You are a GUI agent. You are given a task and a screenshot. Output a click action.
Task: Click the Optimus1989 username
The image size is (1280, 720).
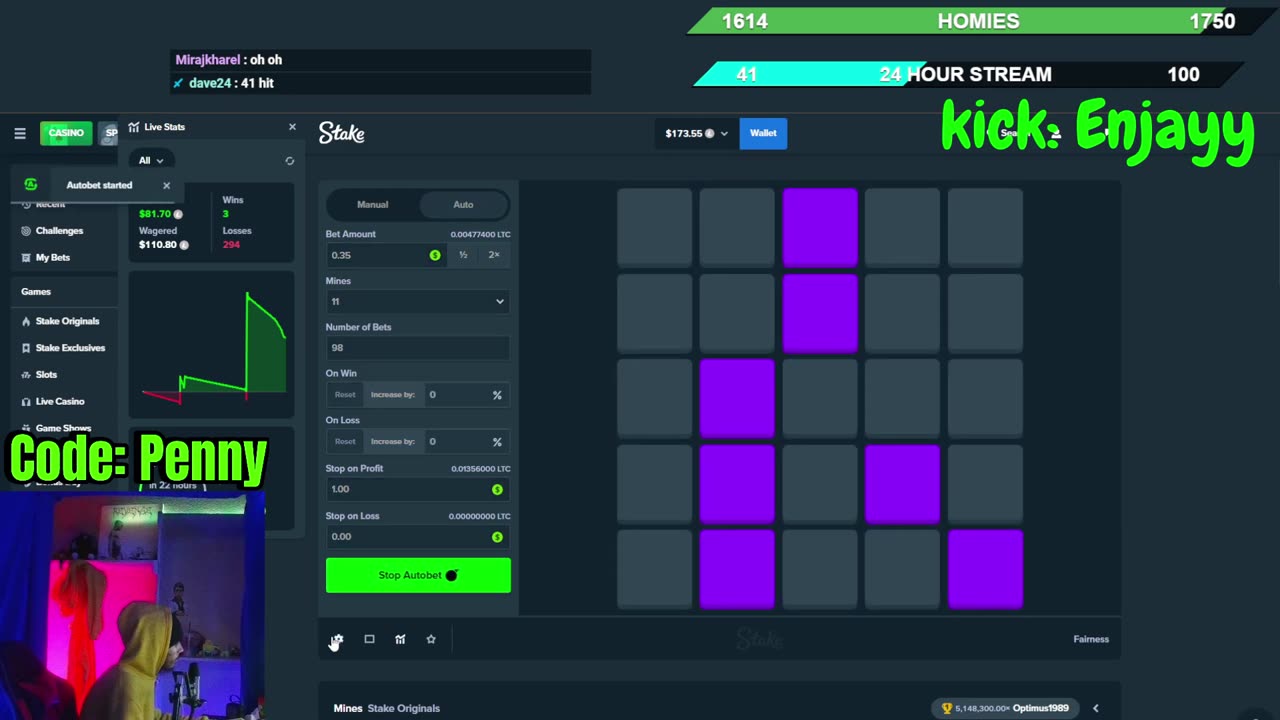click(x=1040, y=708)
